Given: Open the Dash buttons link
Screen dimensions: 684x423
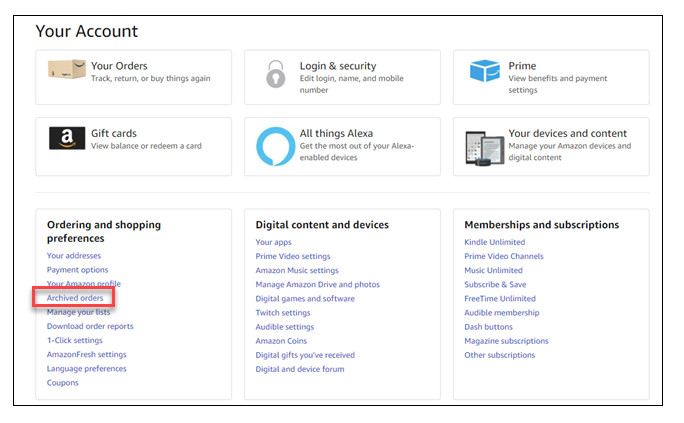Looking at the screenshot, I should point(488,327).
